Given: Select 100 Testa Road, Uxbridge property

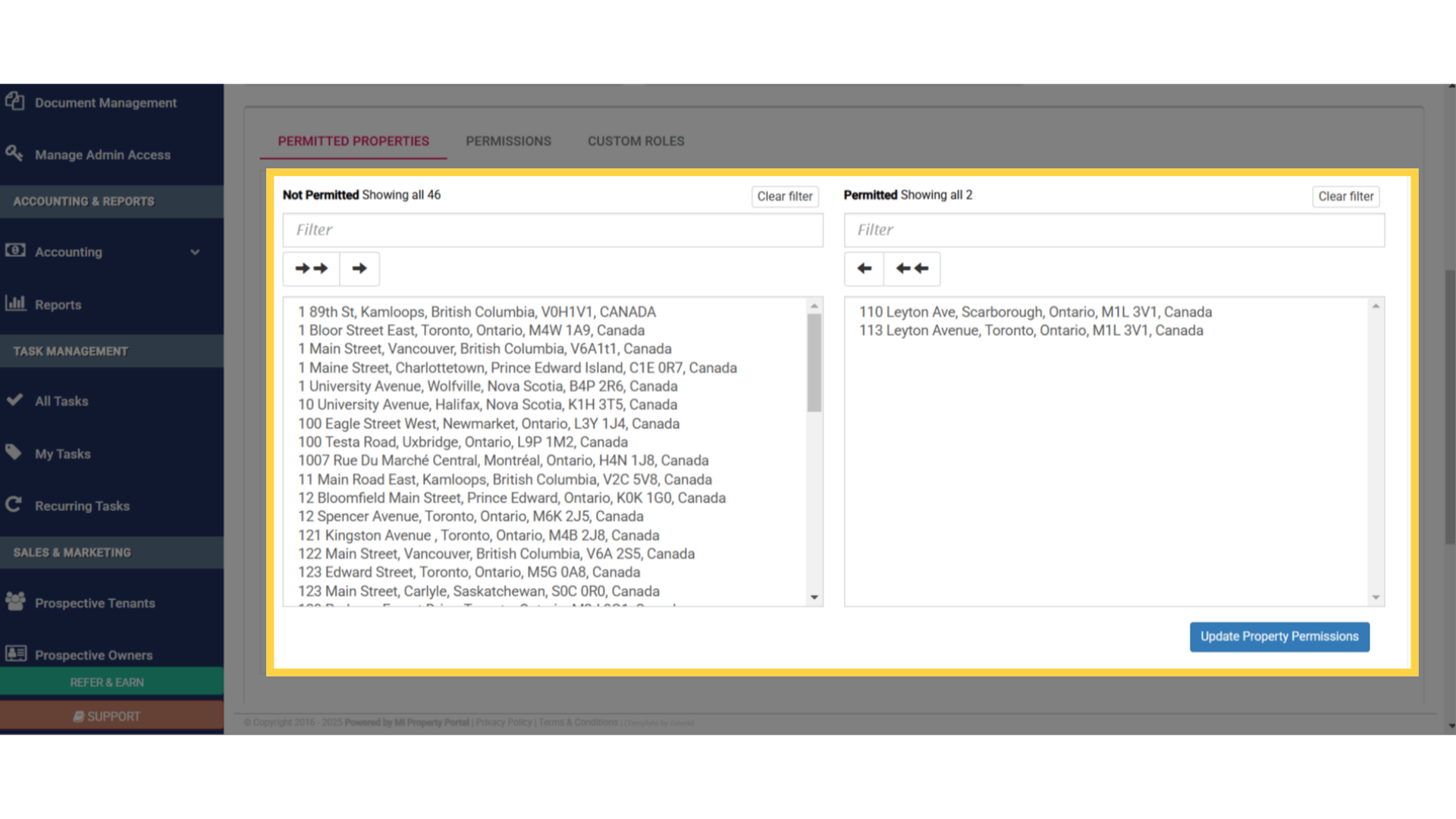Looking at the screenshot, I should click(463, 442).
